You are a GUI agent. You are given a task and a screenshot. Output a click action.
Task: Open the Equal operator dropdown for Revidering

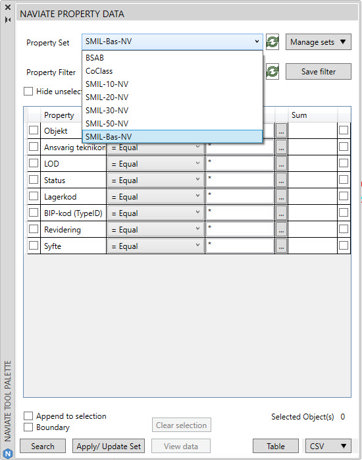[x=155, y=230]
